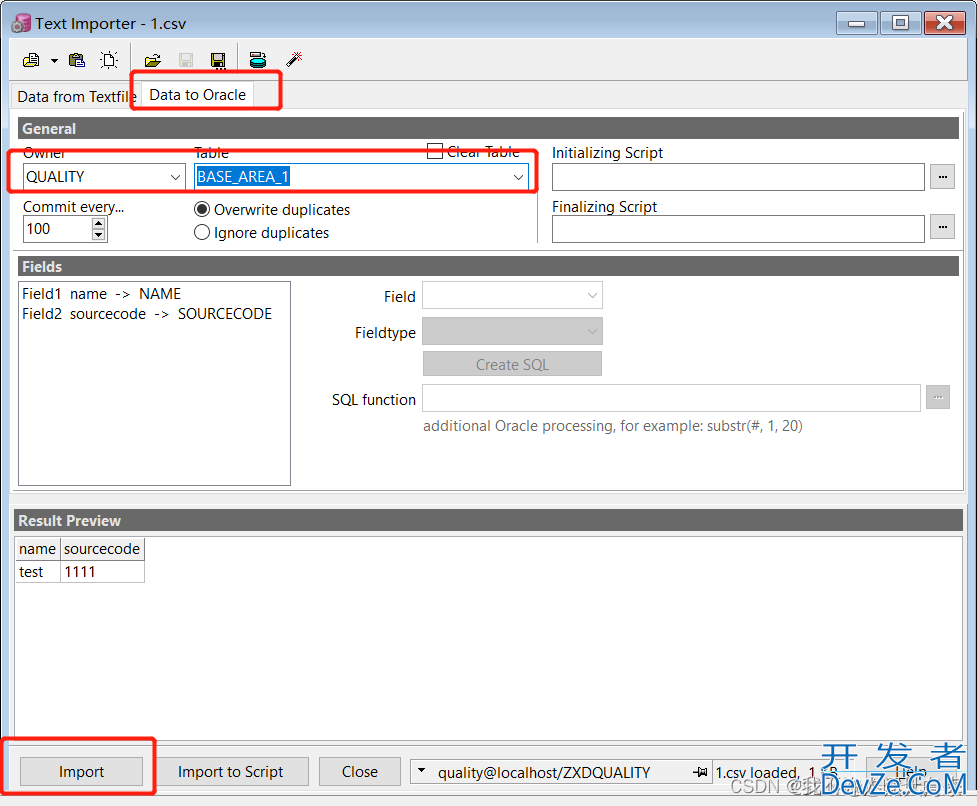Click the 1111 cell in Result Preview
The height and width of the screenshot is (806, 977).
click(102, 572)
